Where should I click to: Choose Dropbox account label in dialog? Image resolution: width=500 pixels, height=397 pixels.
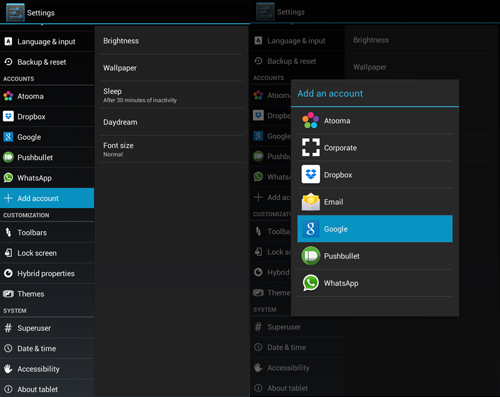pyautogui.click(x=338, y=175)
